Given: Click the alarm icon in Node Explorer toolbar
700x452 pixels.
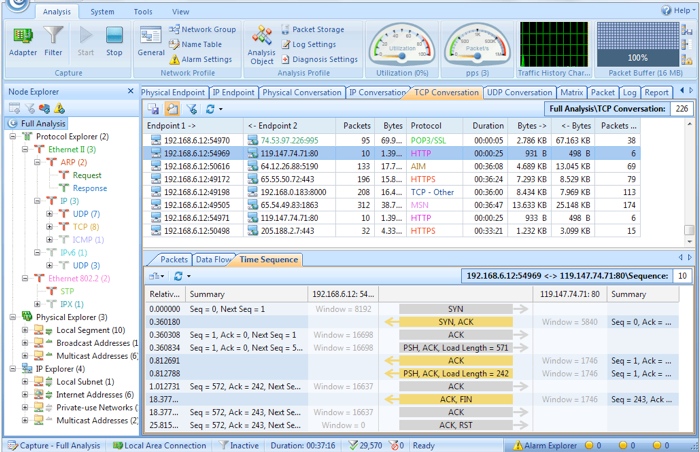Looking at the screenshot, I should [x=59, y=108].
